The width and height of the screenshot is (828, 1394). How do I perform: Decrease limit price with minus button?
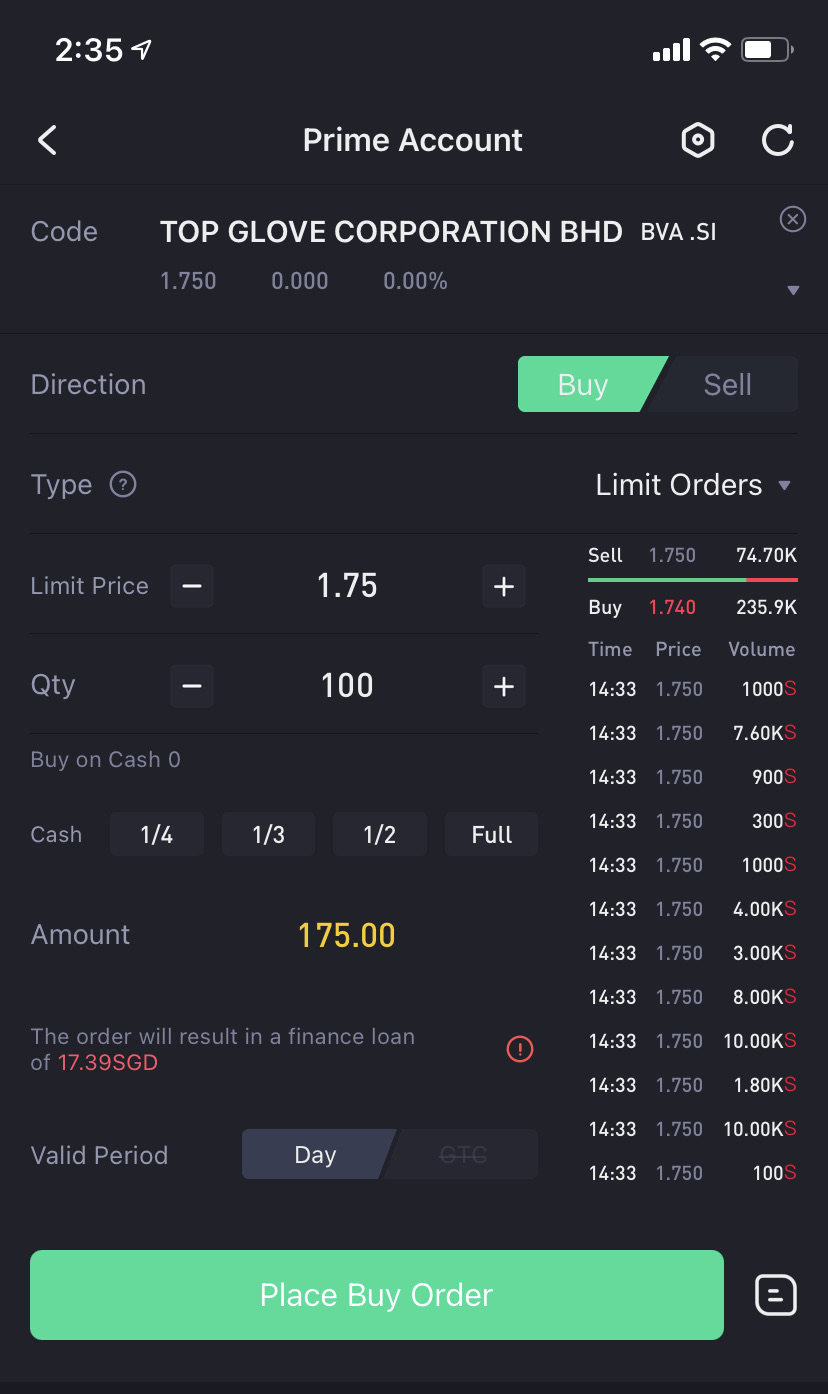[x=192, y=586]
